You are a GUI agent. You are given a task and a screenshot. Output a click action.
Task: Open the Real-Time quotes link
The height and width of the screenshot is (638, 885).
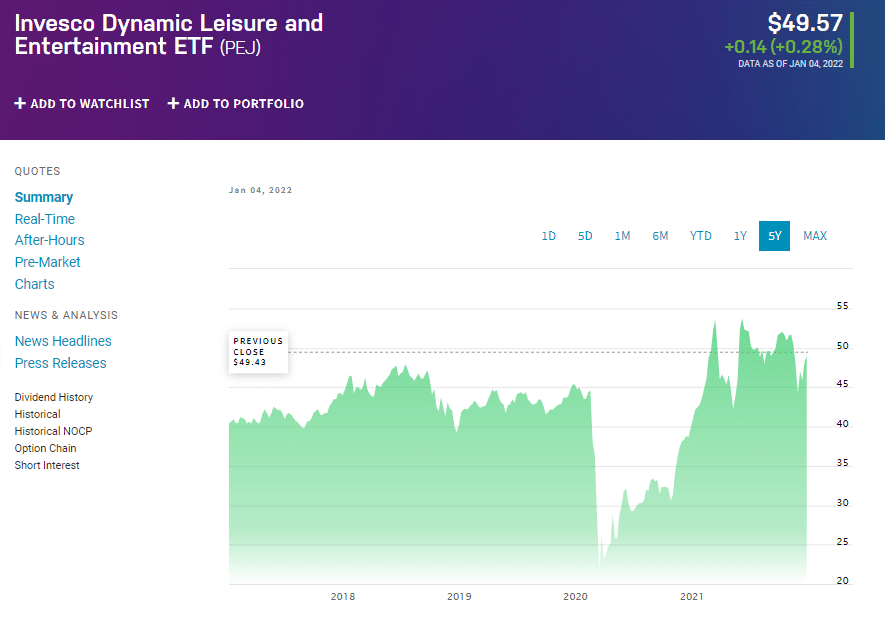click(x=45, y=219)
